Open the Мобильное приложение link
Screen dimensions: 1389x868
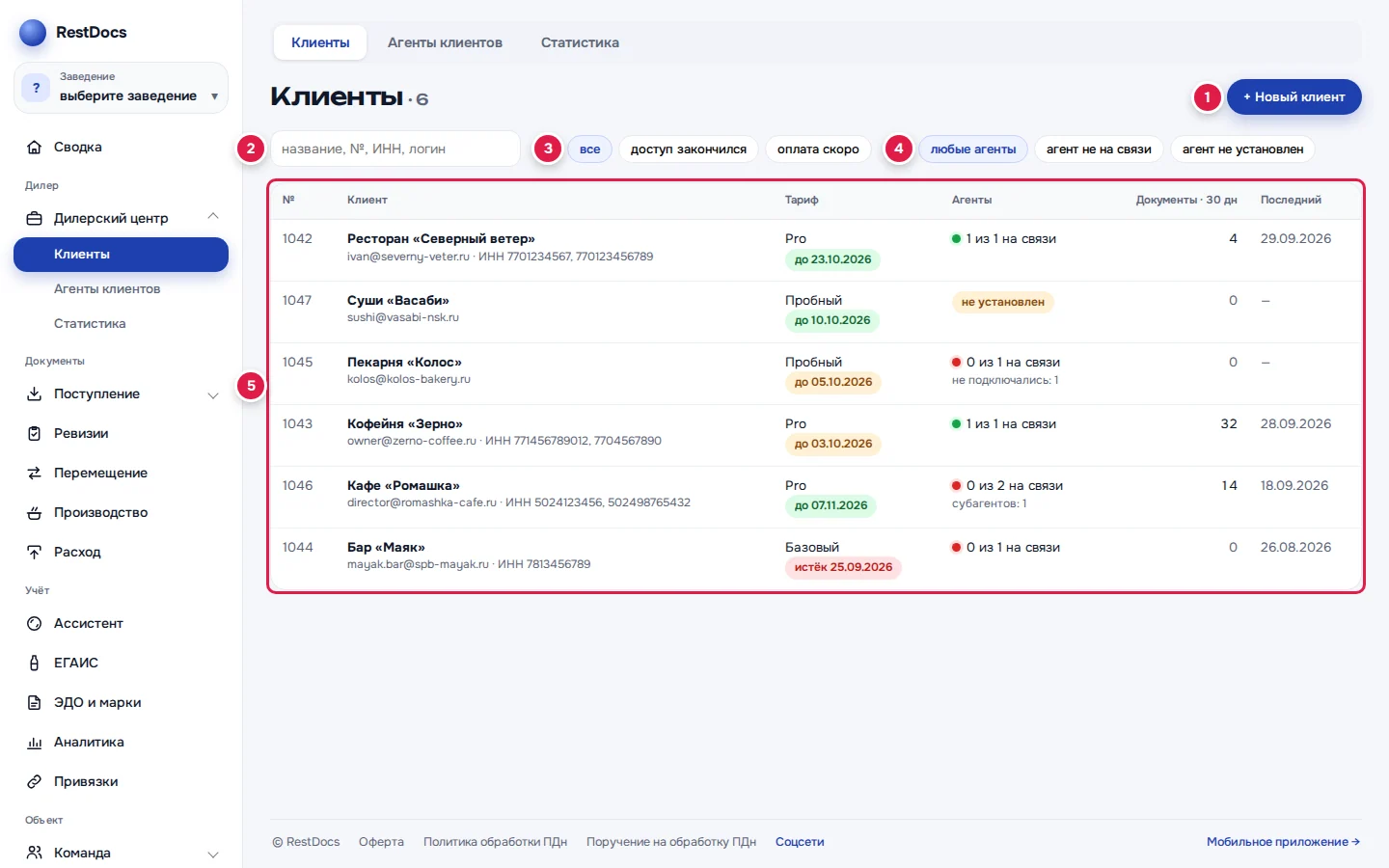click(x=1283, y=842)
